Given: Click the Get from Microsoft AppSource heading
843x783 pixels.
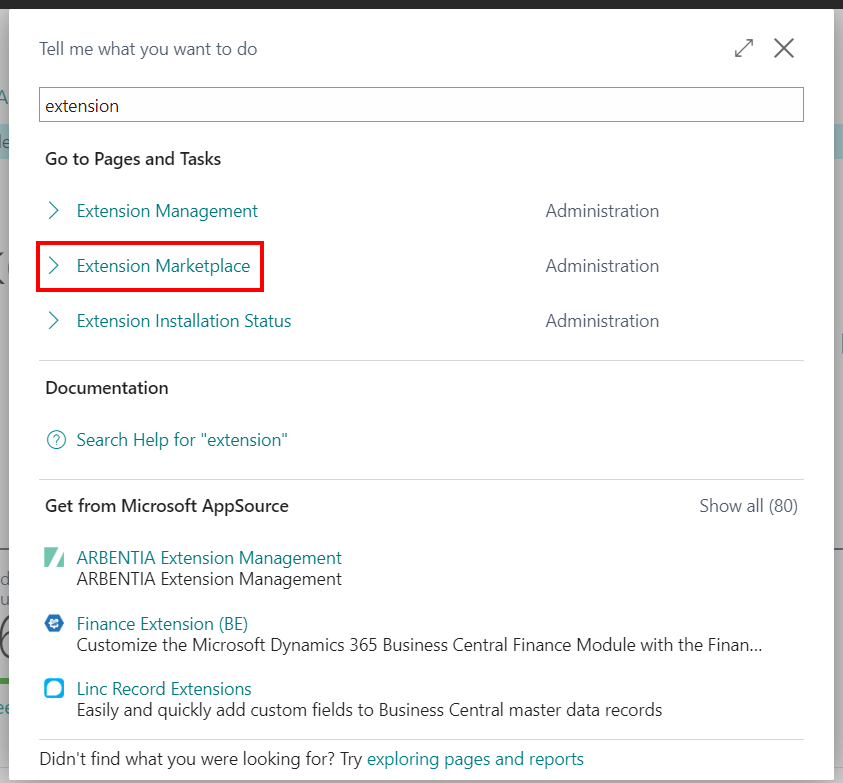Looking at the screenshot, I should coord(167,506).
